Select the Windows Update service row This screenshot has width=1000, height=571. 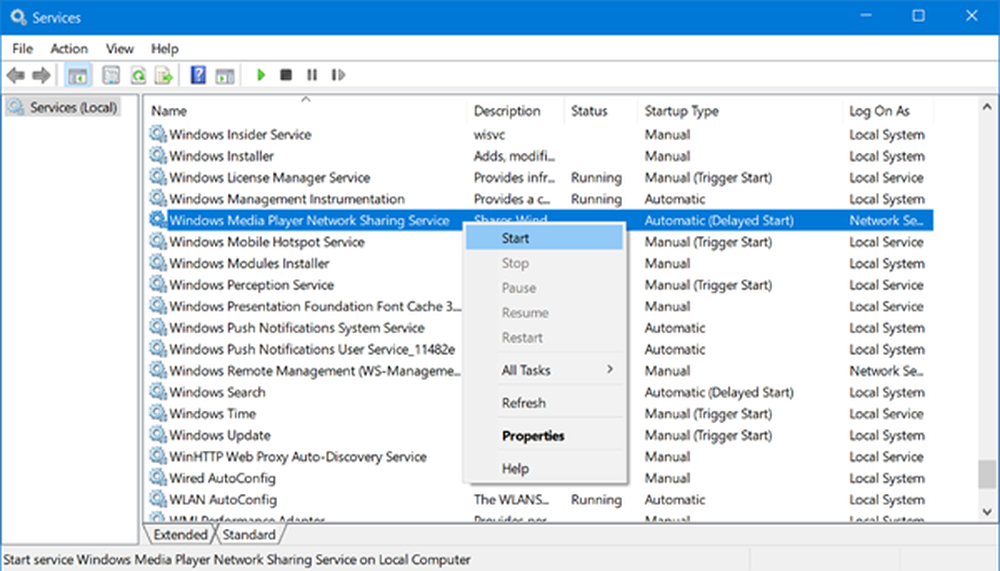click(219, 435)
